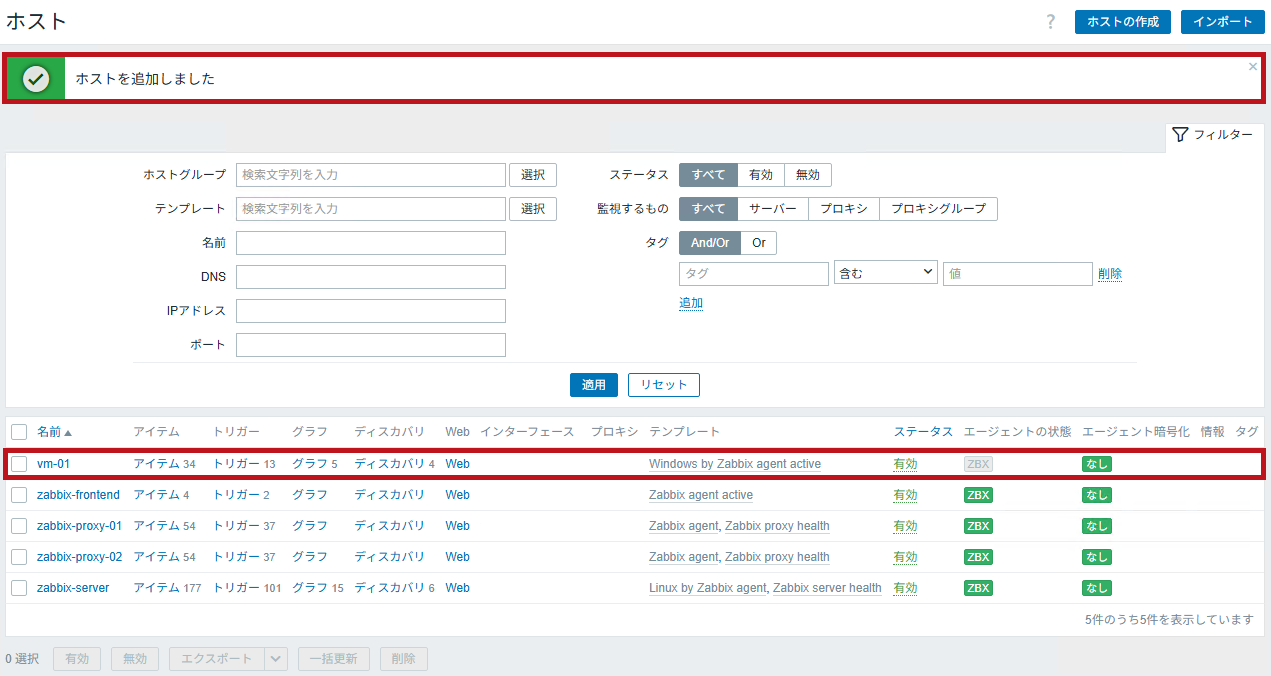Click the タグ name input field

(x=754, y=274)
